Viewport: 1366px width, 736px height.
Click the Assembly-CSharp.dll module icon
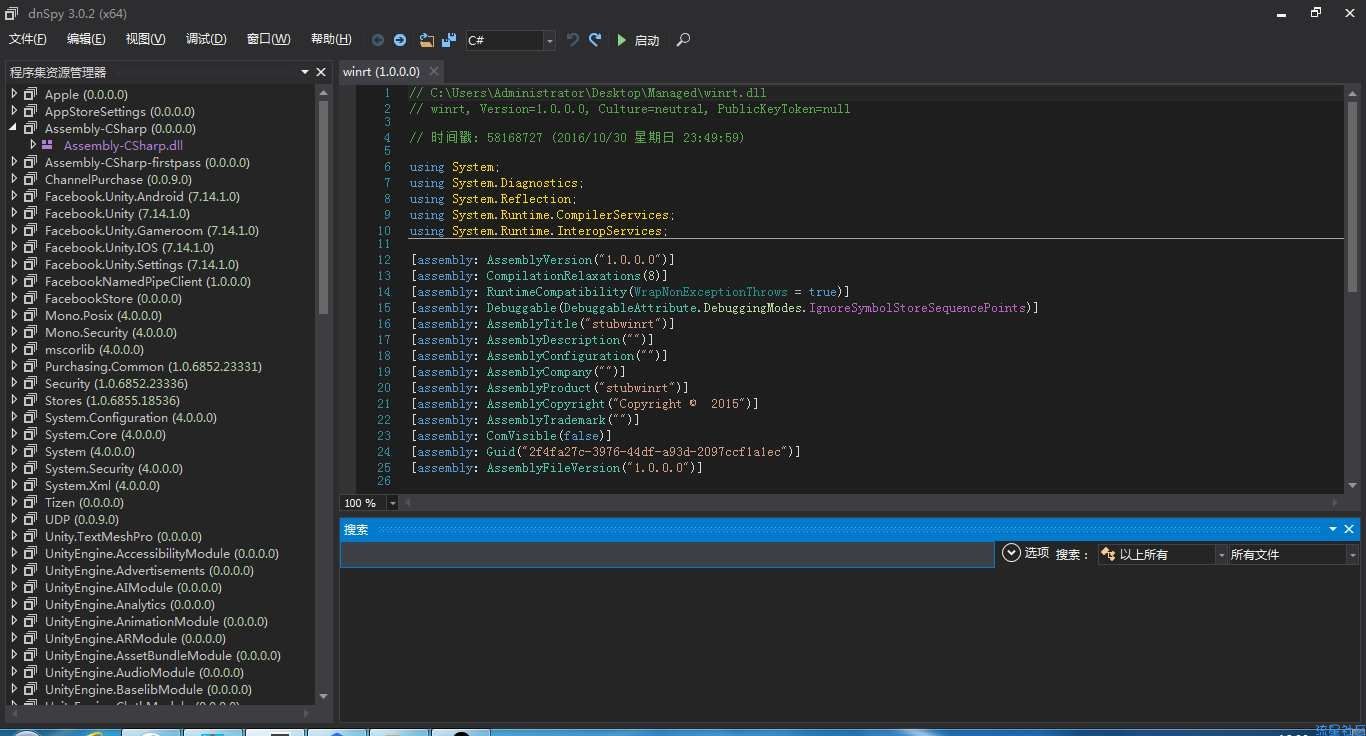point(48,145)
